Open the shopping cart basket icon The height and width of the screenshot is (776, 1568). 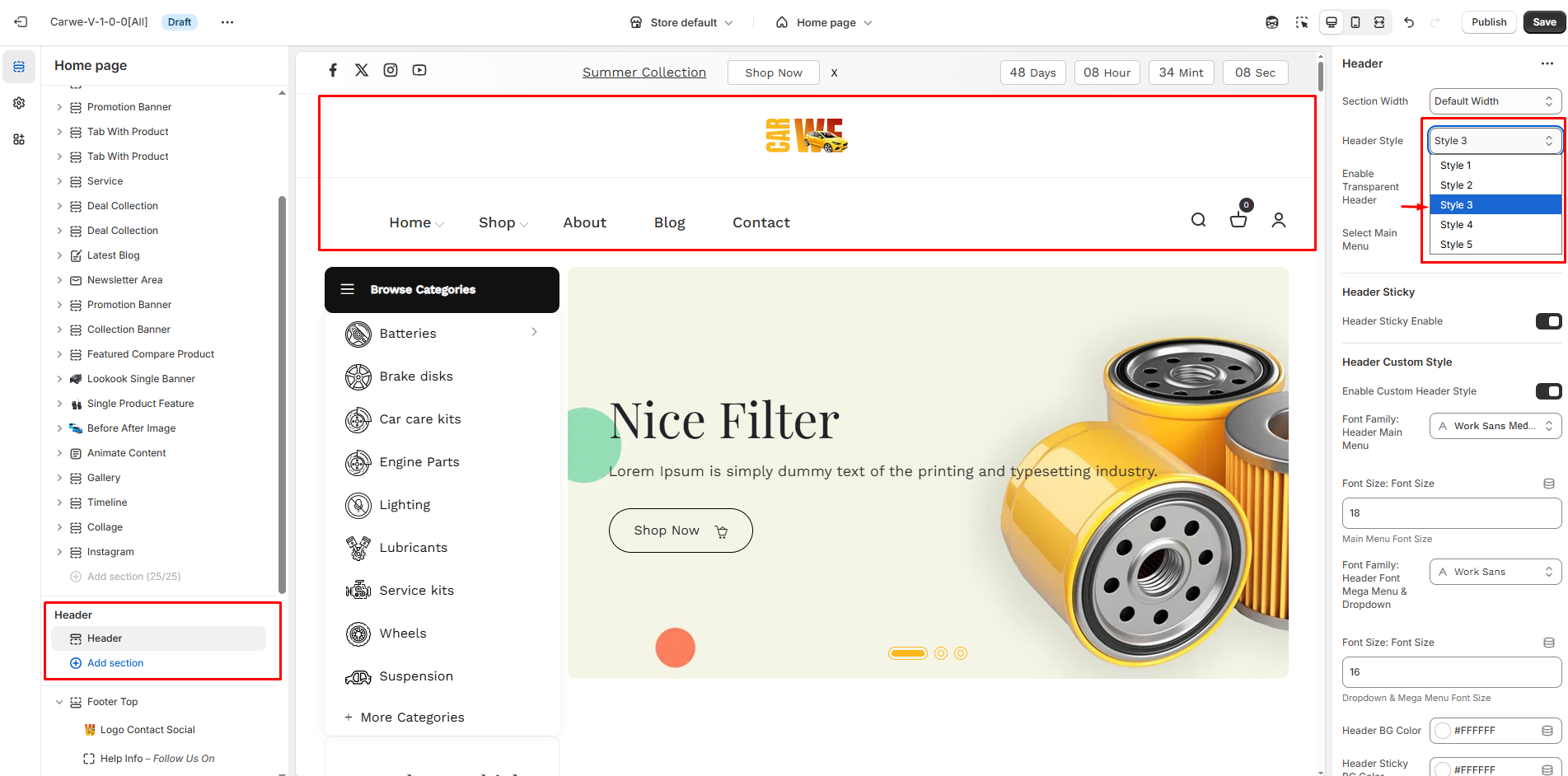coord(1238,220)
